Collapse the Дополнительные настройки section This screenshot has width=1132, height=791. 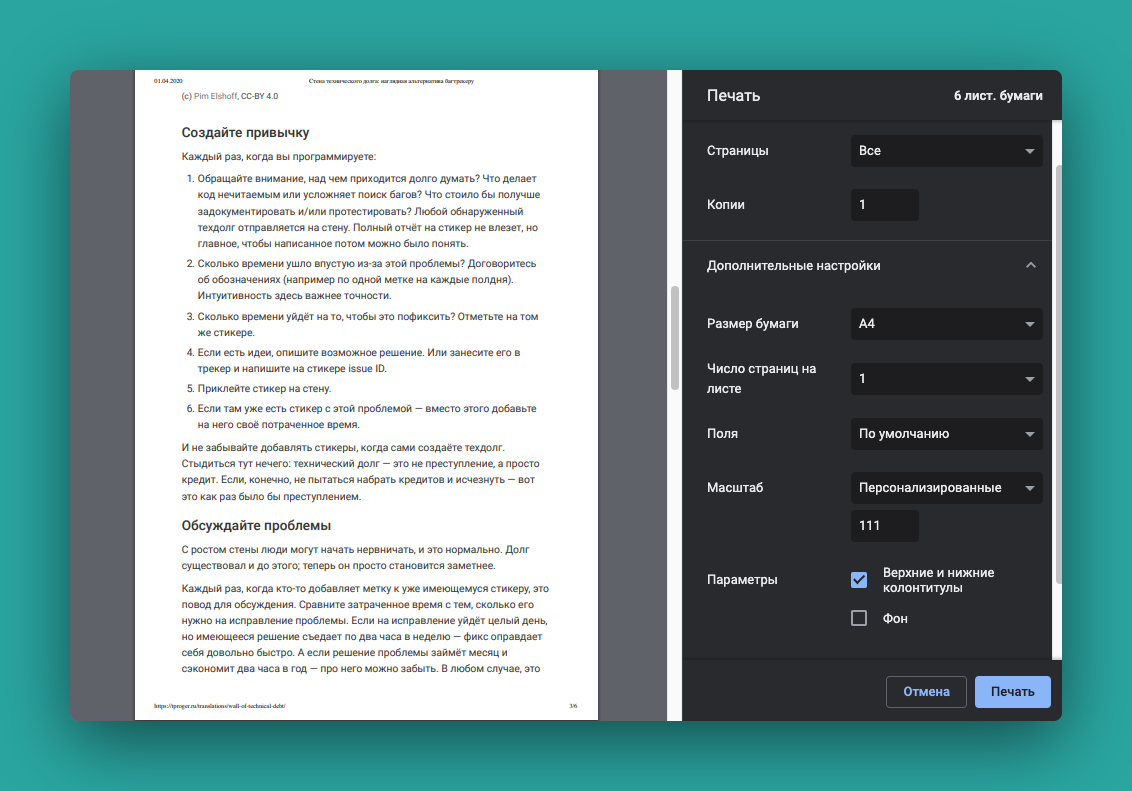tap(1031, 266)
